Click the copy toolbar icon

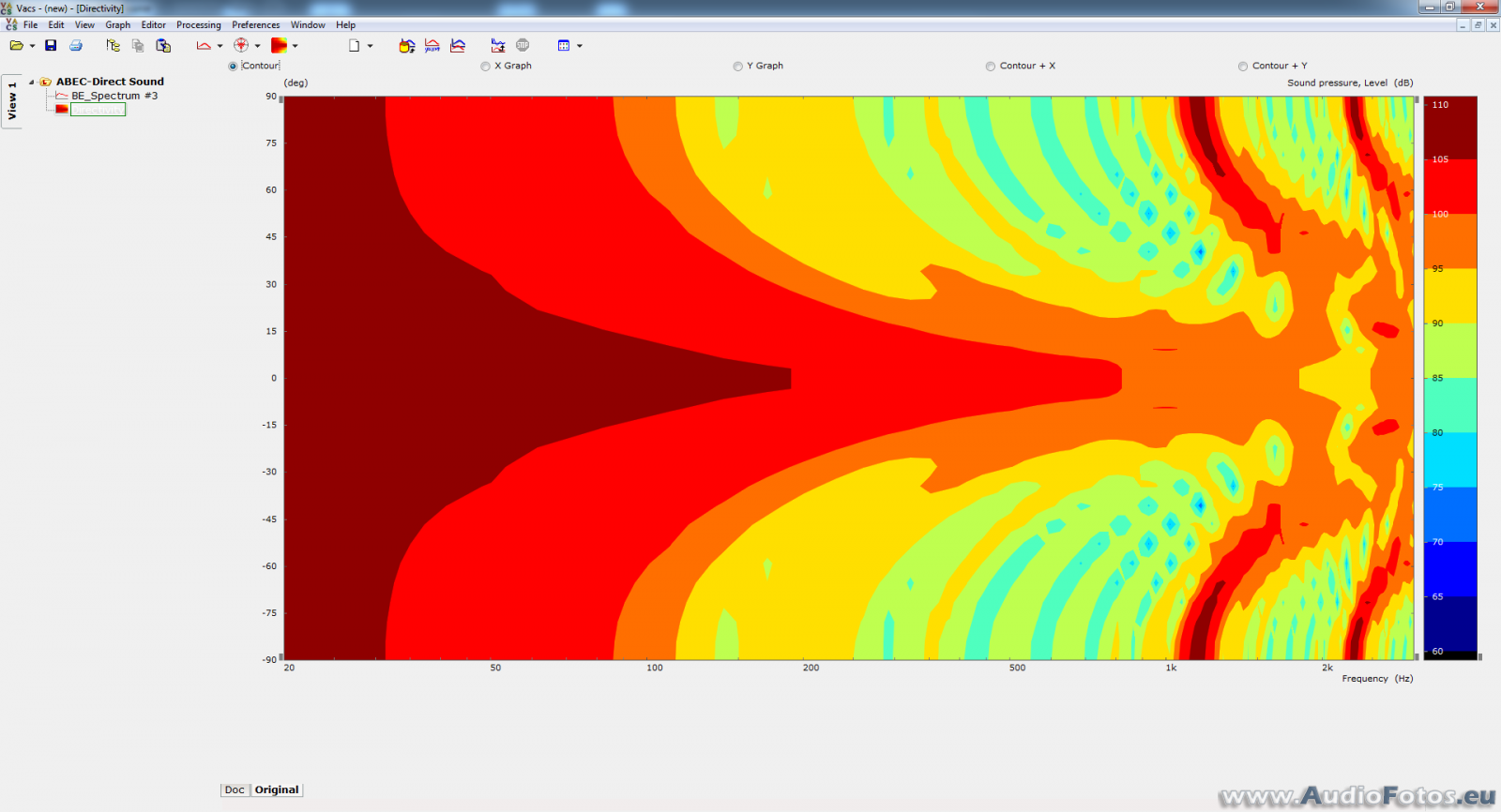(138, 45)
